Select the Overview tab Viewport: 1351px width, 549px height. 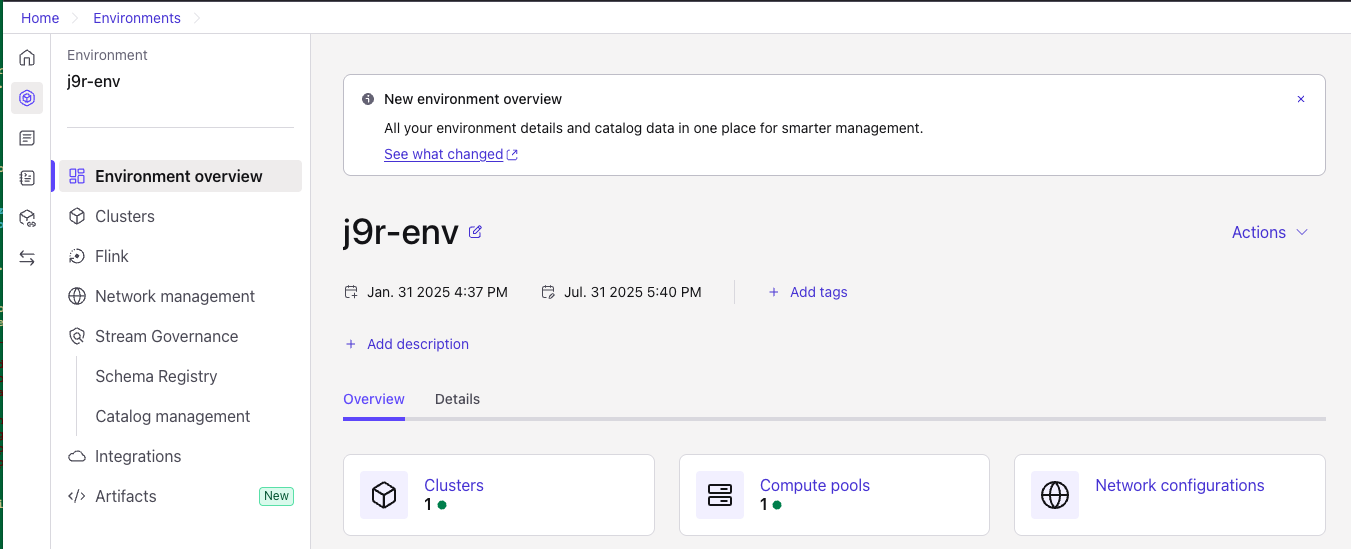(373, 399)
